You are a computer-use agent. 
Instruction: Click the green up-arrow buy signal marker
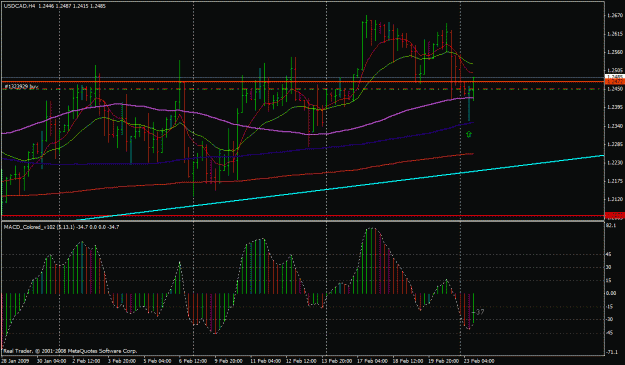coord(469,134)
